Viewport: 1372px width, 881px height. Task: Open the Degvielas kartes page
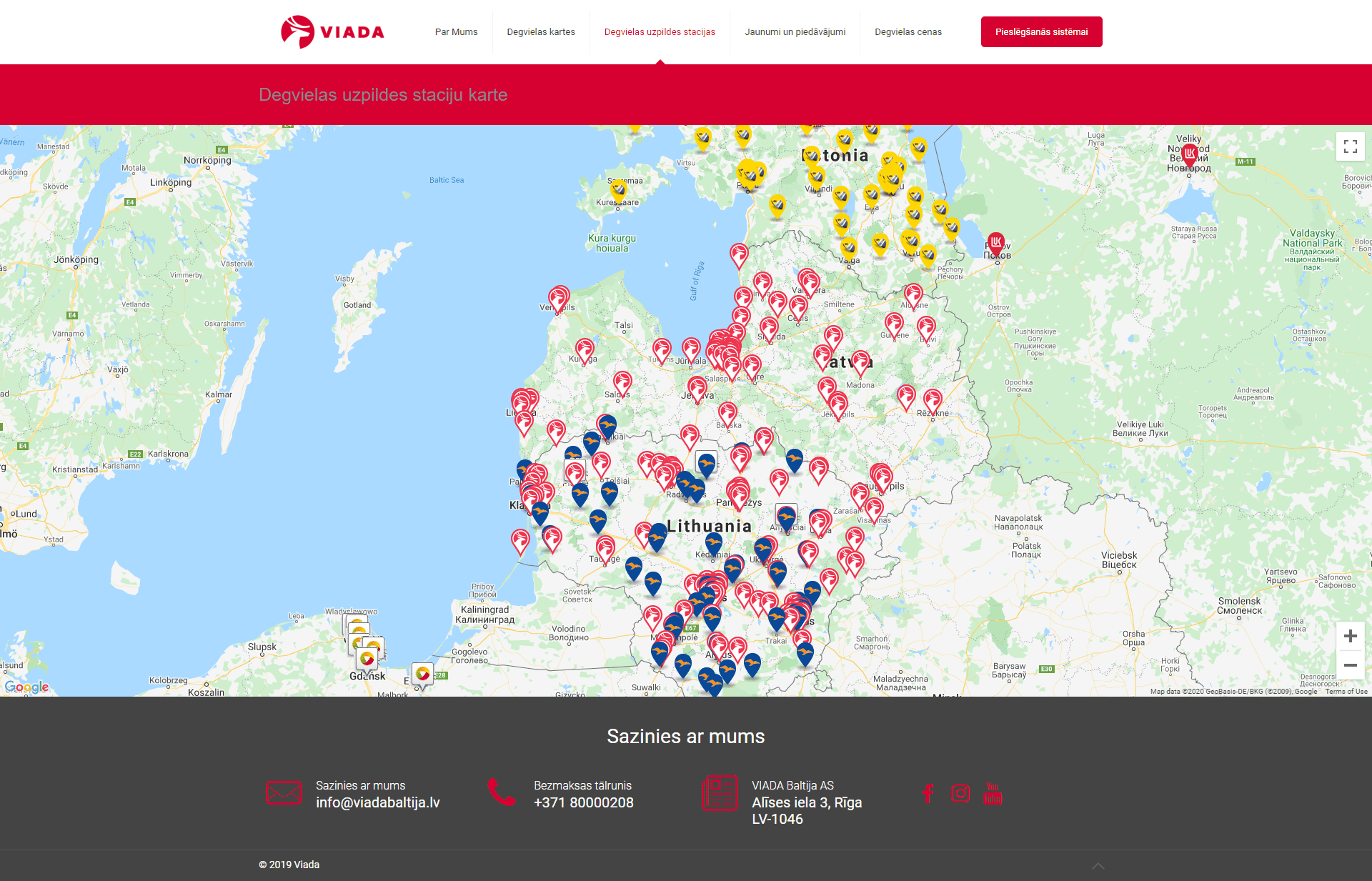[541, 32]
